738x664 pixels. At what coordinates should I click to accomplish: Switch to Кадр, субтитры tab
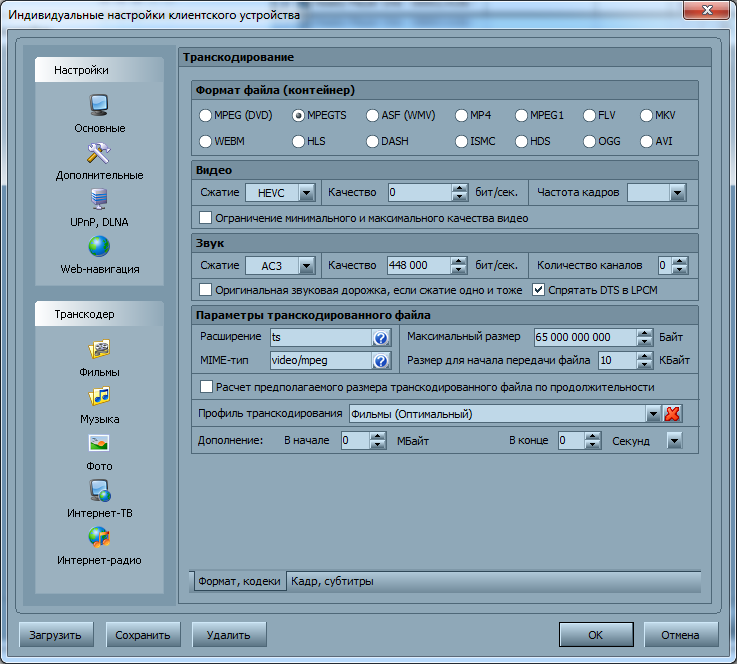tap(331, 581)
